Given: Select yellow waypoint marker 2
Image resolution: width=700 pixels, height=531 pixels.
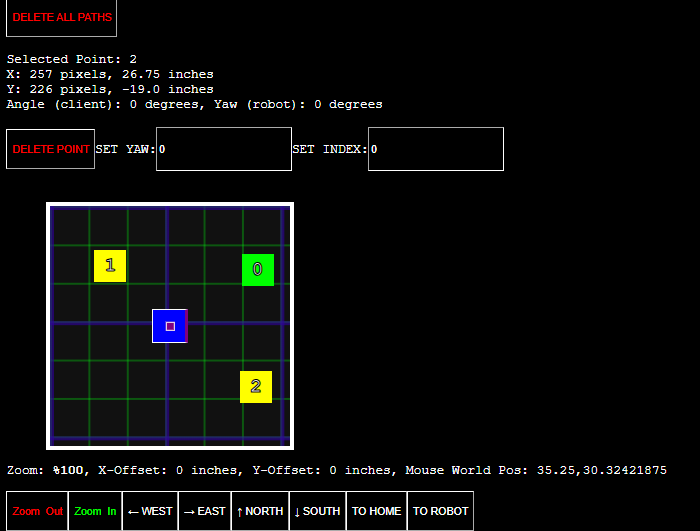Looking at the screenshot, I should [256, 387].
